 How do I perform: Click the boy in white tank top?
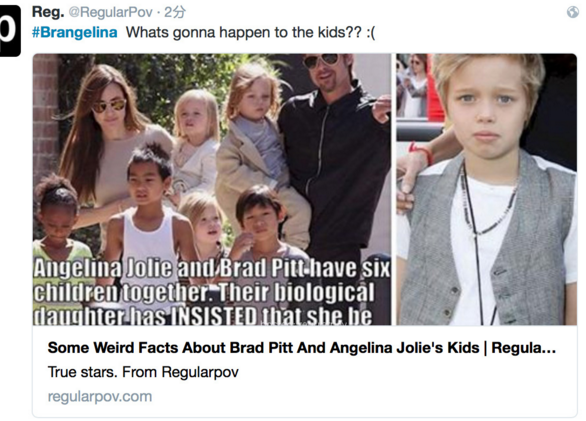click(149, 209)
